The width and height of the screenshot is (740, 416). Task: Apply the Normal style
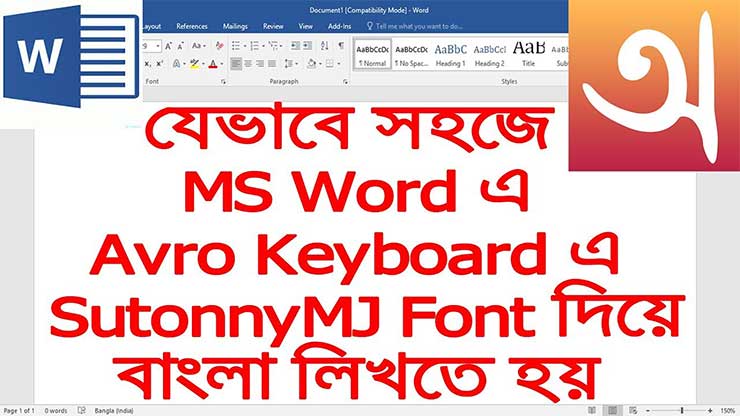point(372,55)
